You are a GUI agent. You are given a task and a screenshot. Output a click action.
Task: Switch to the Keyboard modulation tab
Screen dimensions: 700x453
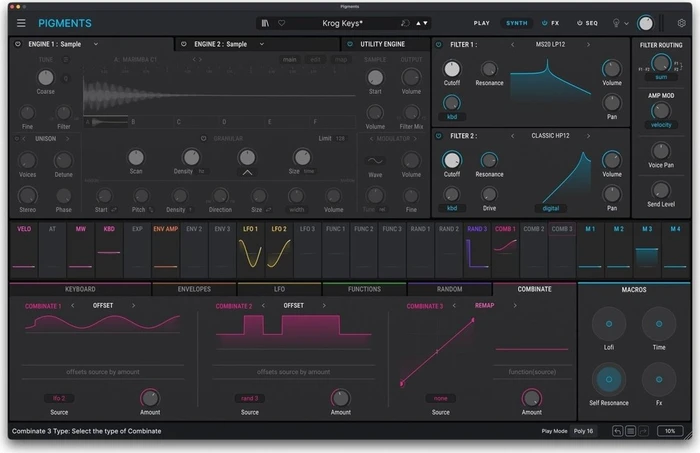80,289
